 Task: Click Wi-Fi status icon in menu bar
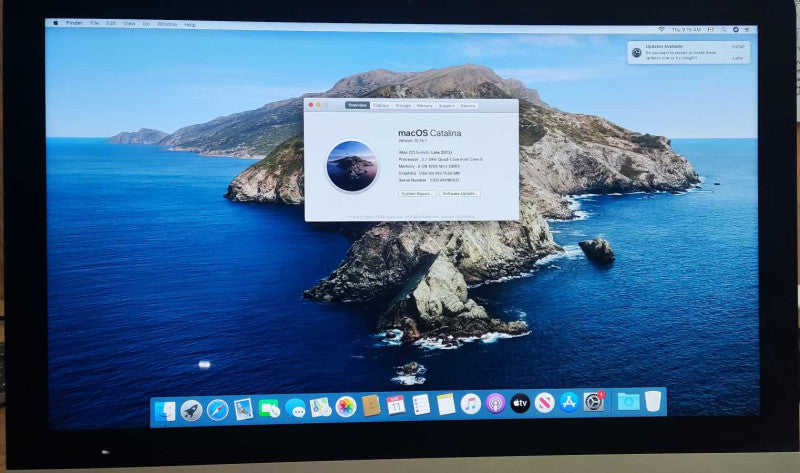(x=661, y=30)
